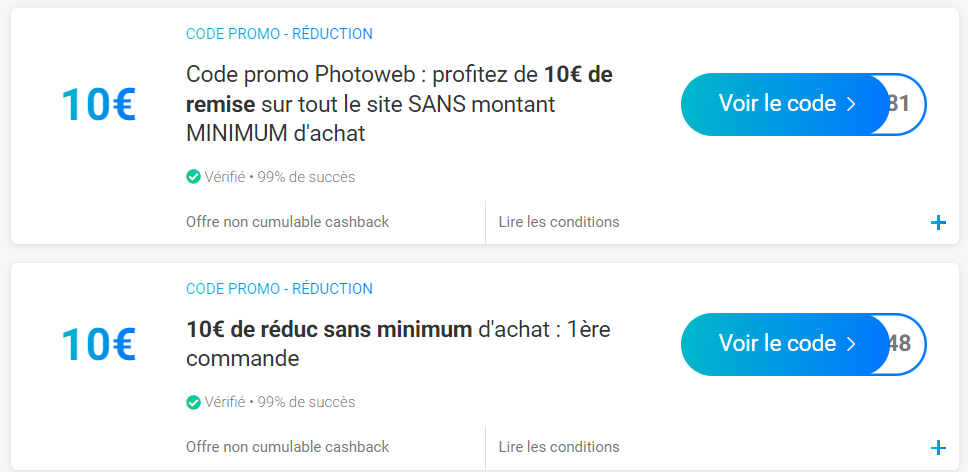The image size is (968, 472).
Task: Expand conditions with first offer's plus icon
Action: (x=938, y=223)
